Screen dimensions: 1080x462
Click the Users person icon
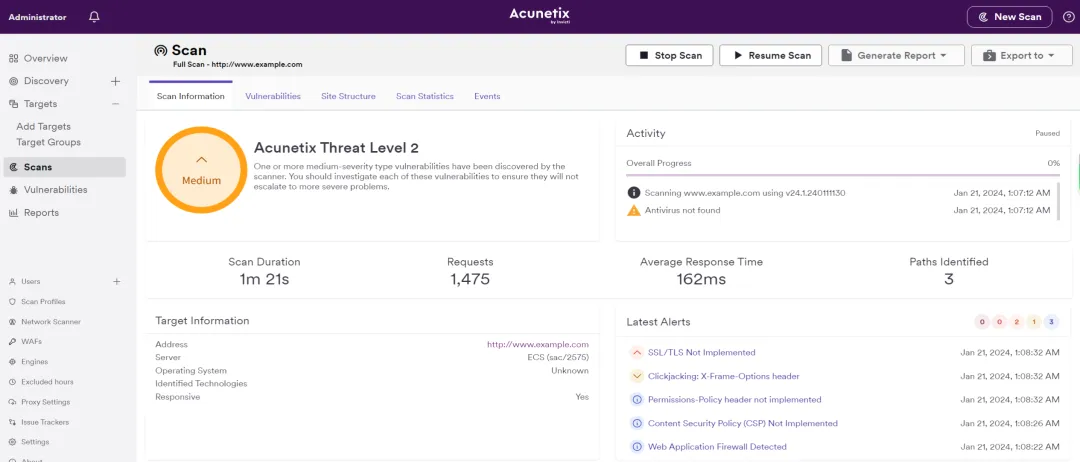pos(12,282)
